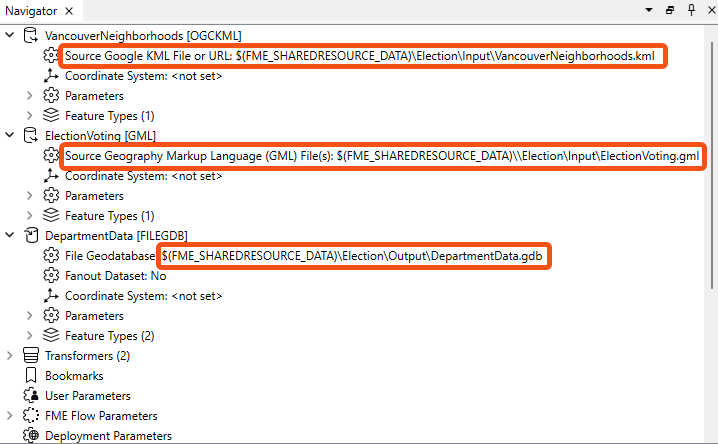
Task: Click the Deployment Parameters globe-gear icon
Action: point(31,435)
